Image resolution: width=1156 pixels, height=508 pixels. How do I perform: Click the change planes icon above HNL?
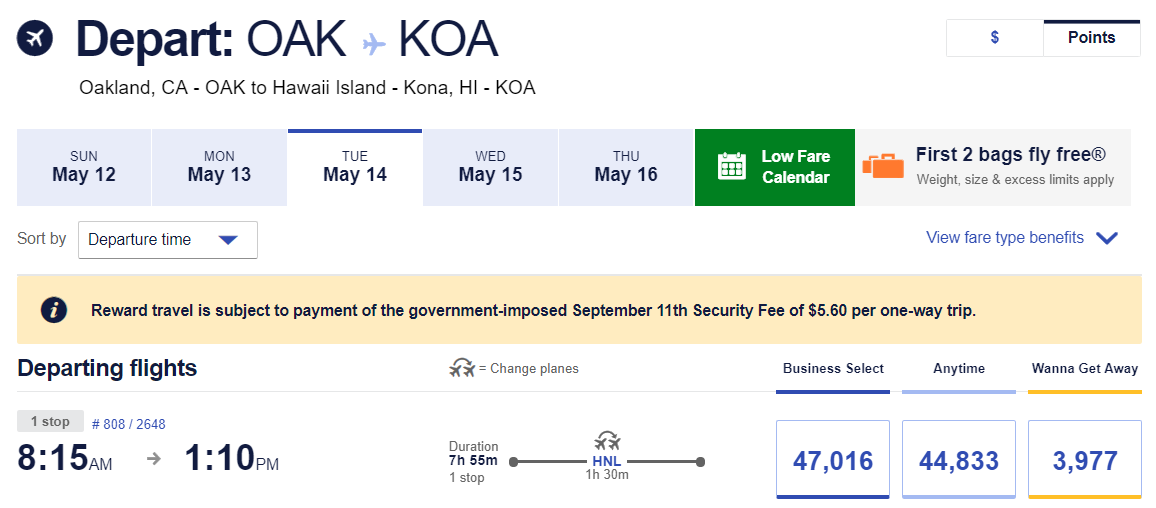pyautogui.click(x=607, y=441)
